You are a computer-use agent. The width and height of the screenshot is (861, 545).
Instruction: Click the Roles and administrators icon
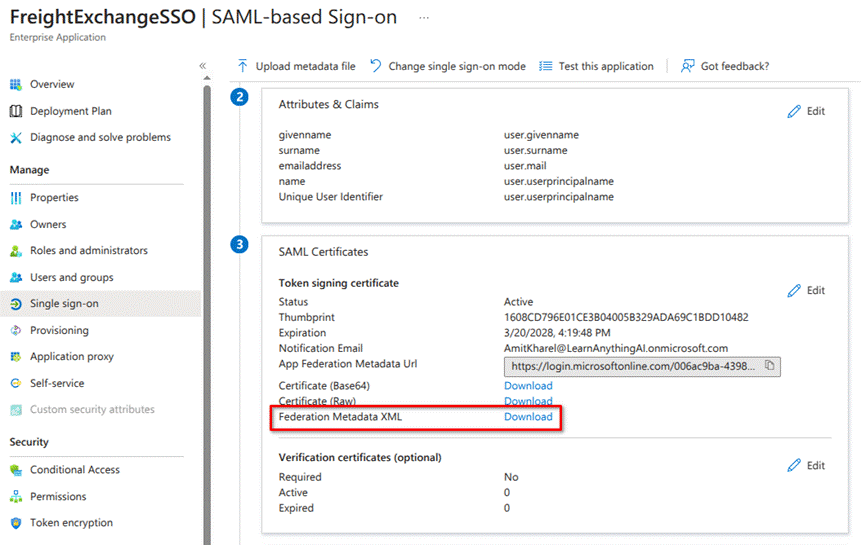click(16, 251)
